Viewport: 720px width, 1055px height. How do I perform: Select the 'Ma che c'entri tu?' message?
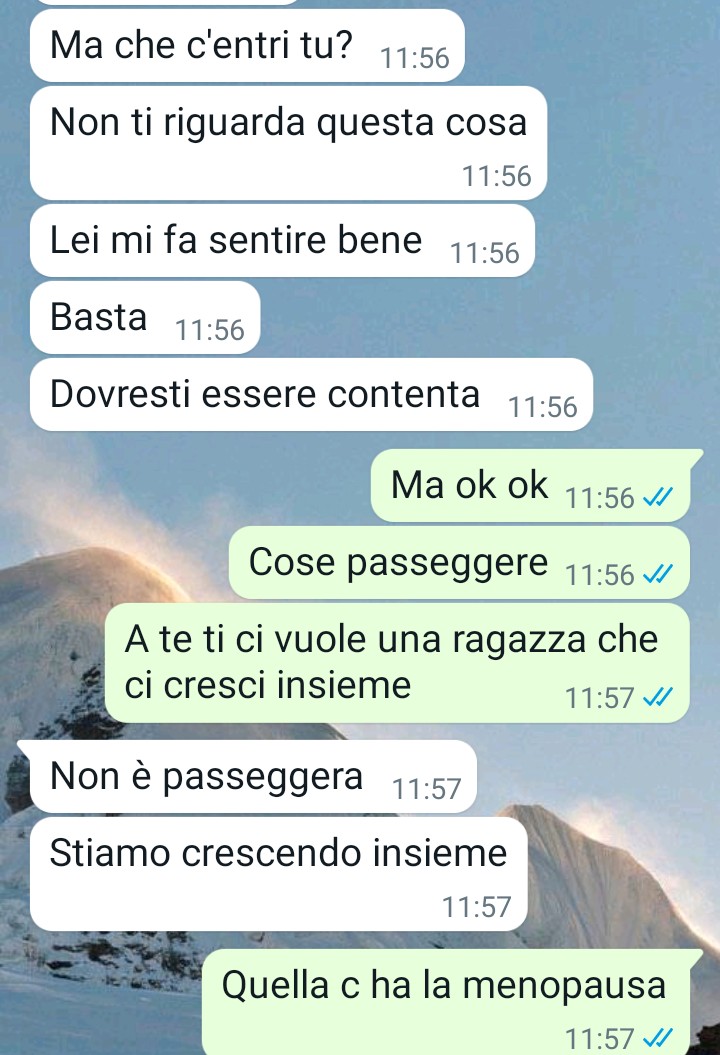tap(247, 46)
